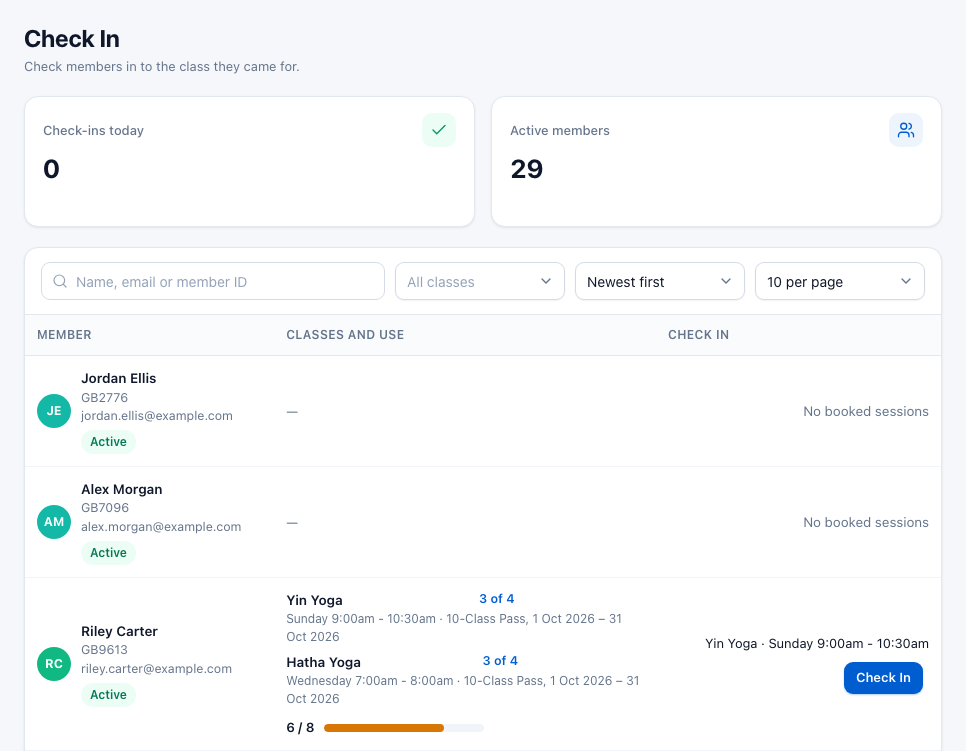
Task: Click the CLASSES AND USE column header
Action: tap(345, 335)
